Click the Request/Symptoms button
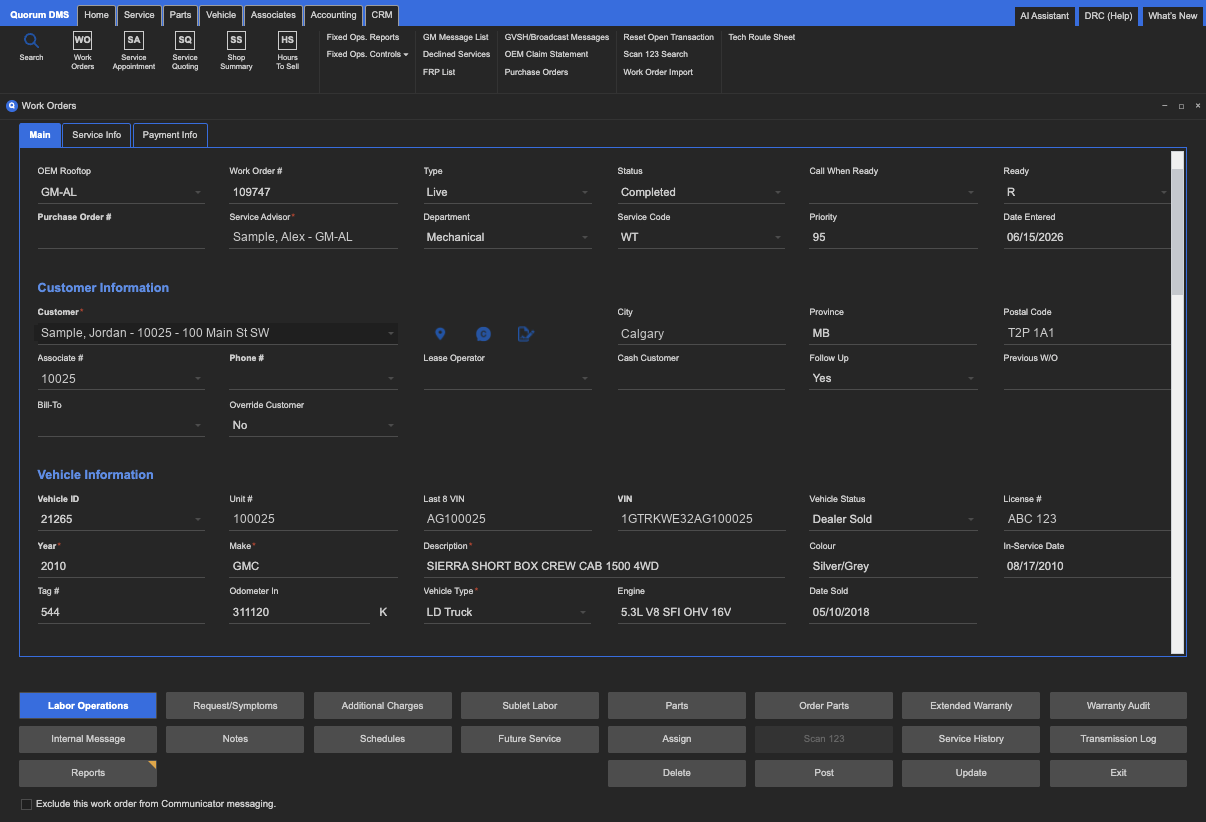The image size is (1206, 822). 235,706
